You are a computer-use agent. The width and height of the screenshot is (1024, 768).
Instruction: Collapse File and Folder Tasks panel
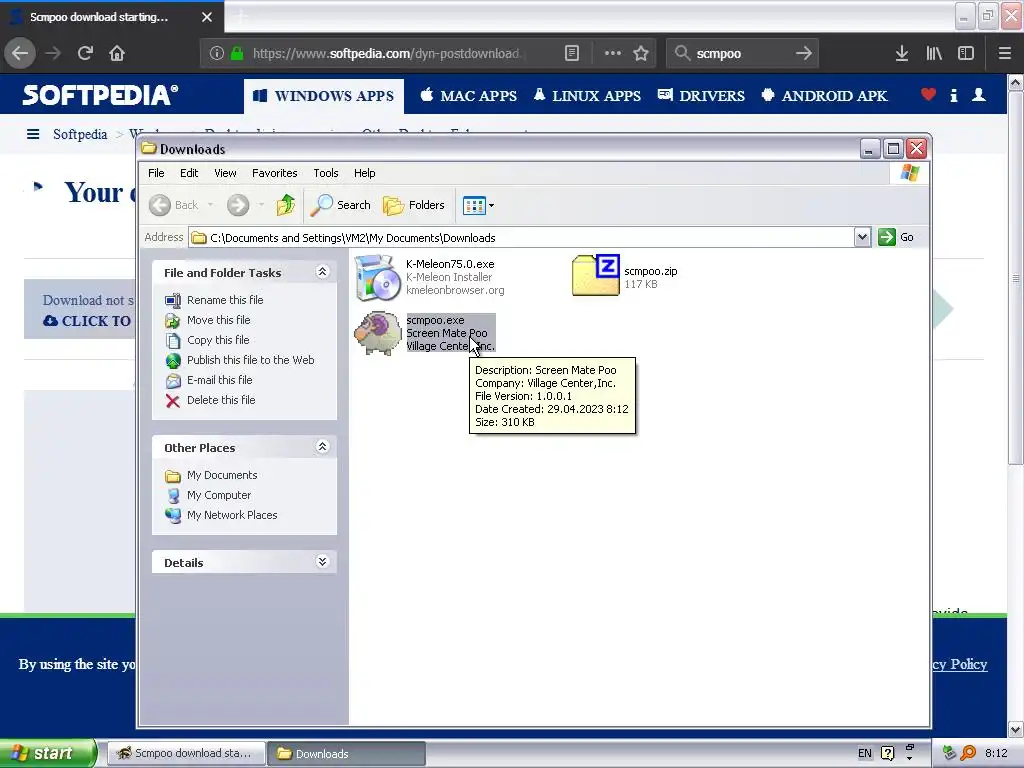(322, 272)
